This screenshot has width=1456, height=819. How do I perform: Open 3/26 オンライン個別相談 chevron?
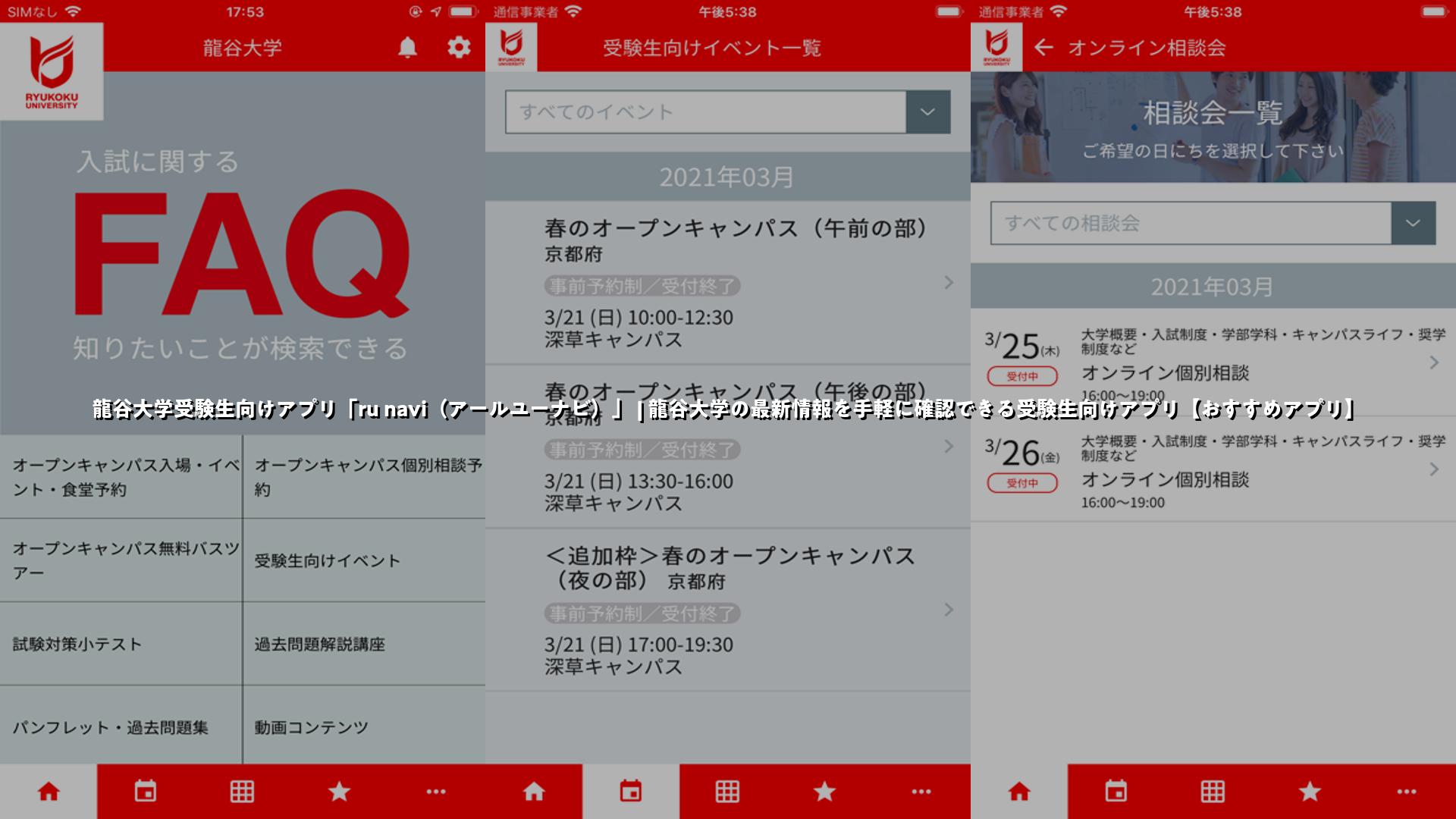pos(1434,469)
